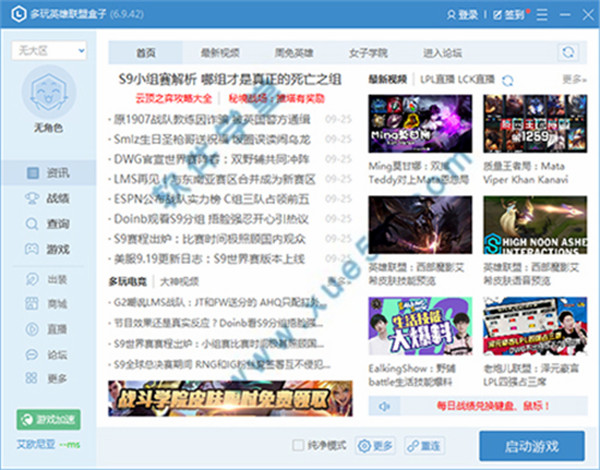Viewport: 600px width, 470px height.
Task: Click the 艾欧尼亚 ping status
Action: (48, 444)
